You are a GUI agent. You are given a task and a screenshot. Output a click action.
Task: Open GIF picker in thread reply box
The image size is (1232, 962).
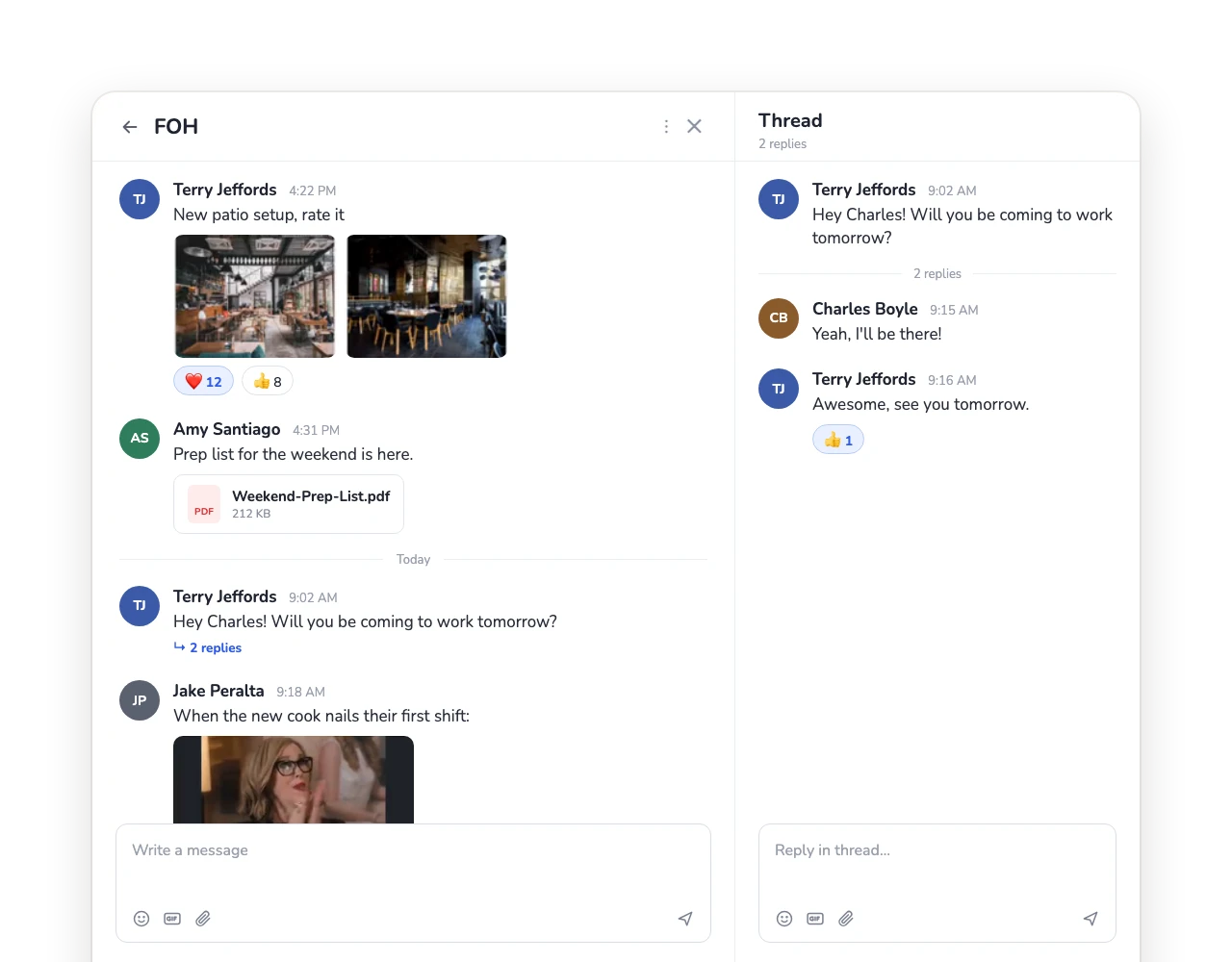click(x=815, y=919)
